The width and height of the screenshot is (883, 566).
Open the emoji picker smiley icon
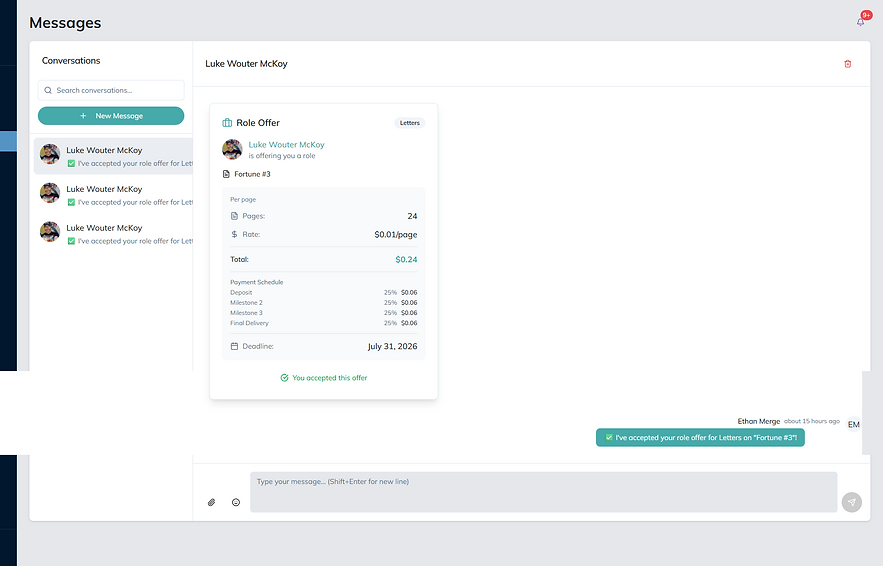(236, 502)
